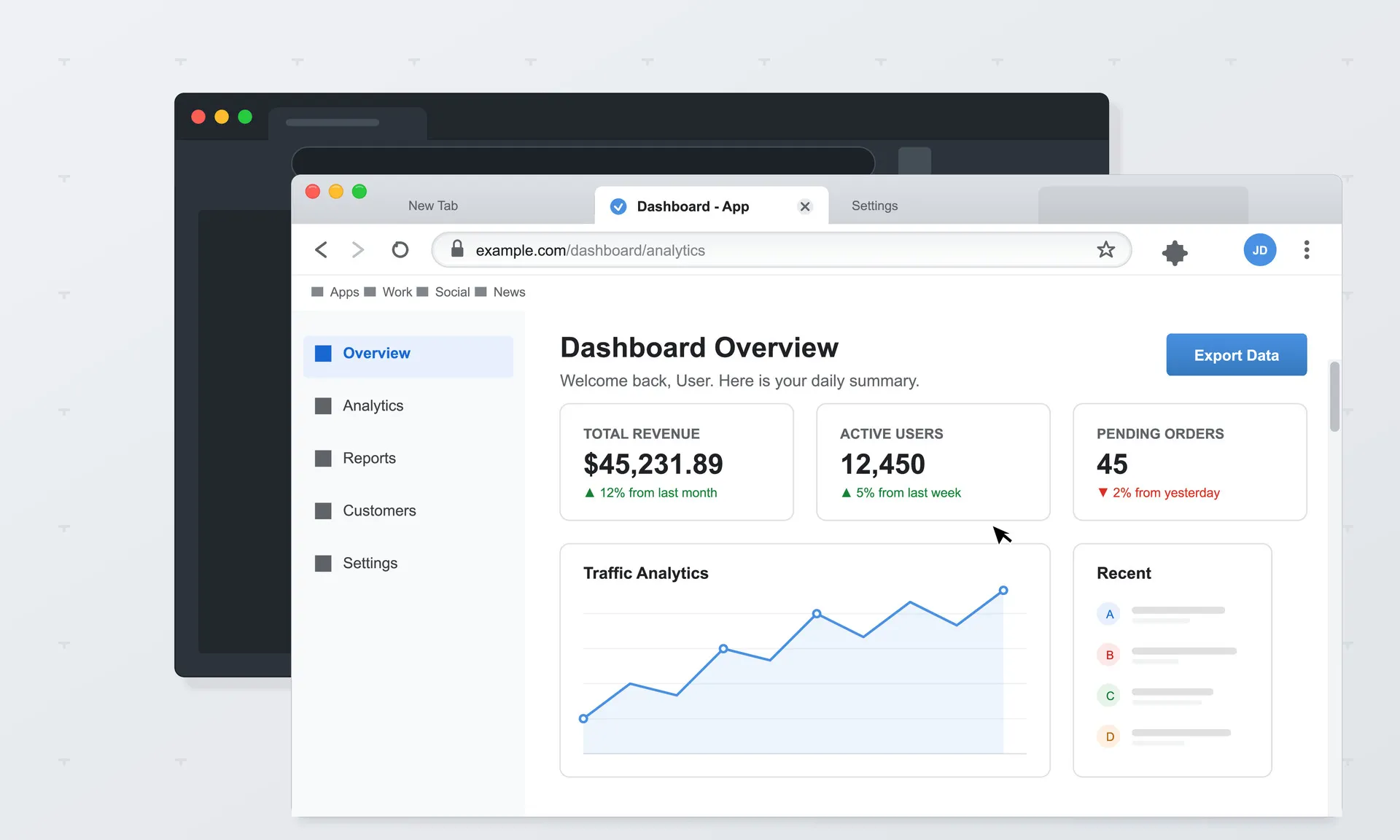Open the extensions puzzle piece icon
The width and height of the screenshot is (1400, 840).
[x=1175, y=252]
